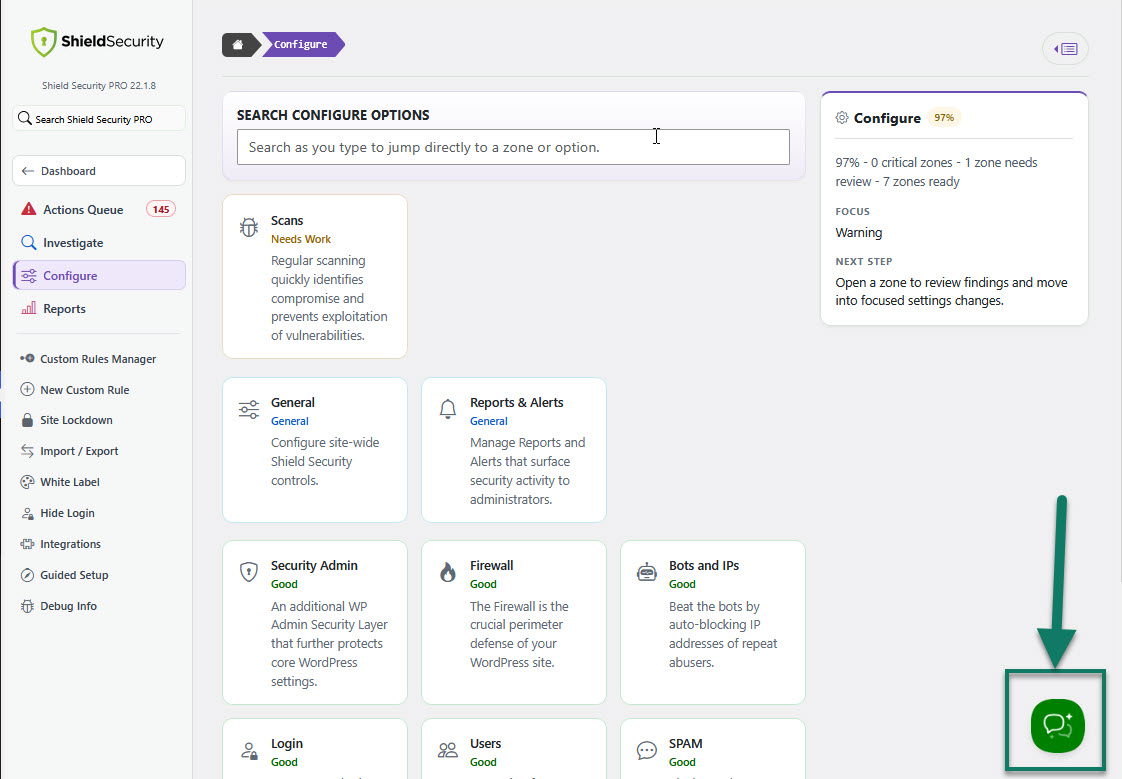The image size is (1122, 779).
Task: Click the Firewall flame icon
Action: 447,572
